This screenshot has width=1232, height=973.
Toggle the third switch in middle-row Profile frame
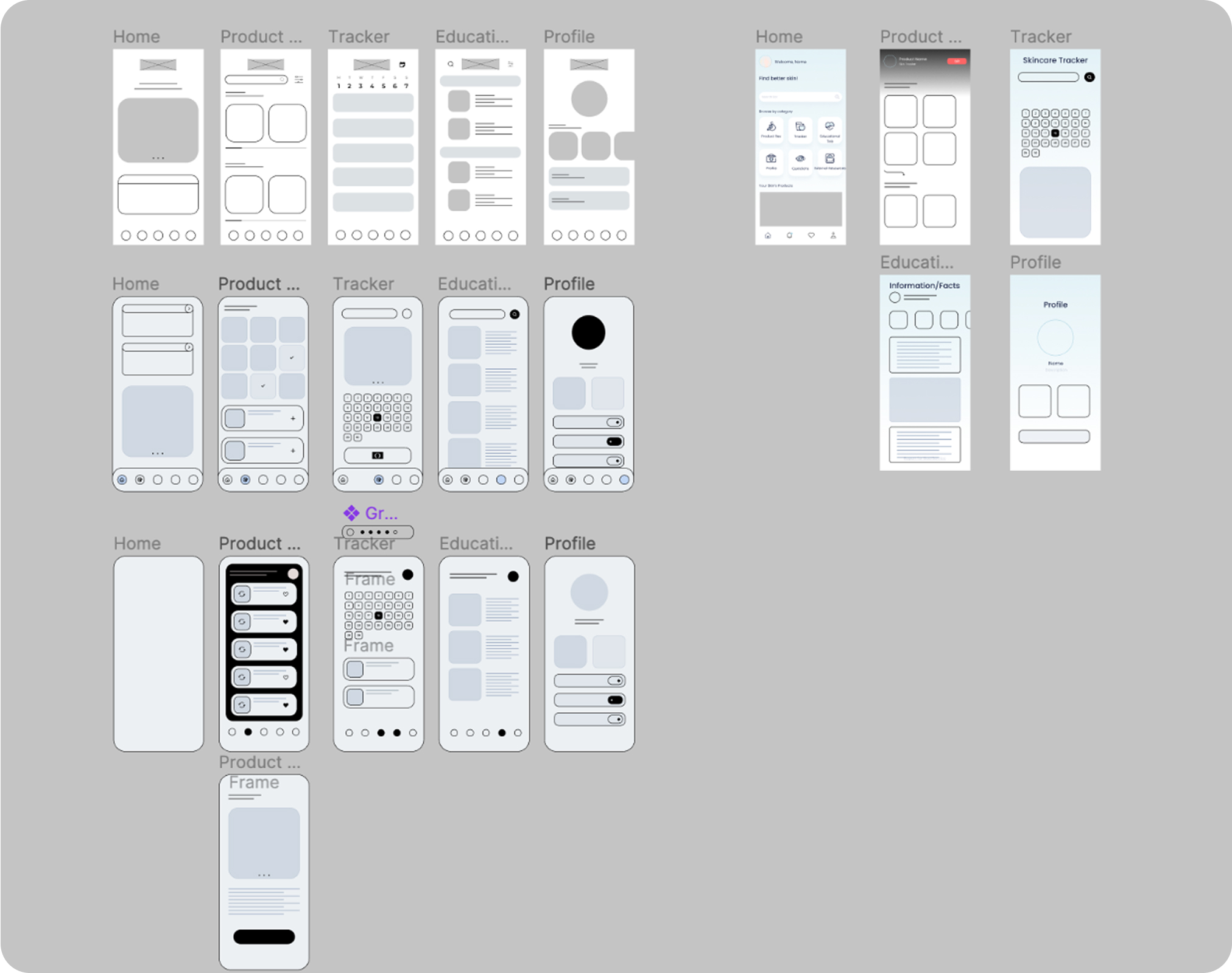click(x=614, y=461)
